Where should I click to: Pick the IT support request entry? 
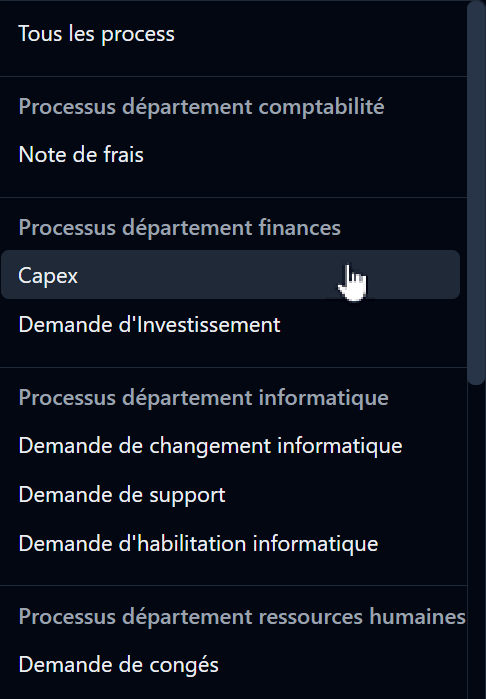pos(230,494)
